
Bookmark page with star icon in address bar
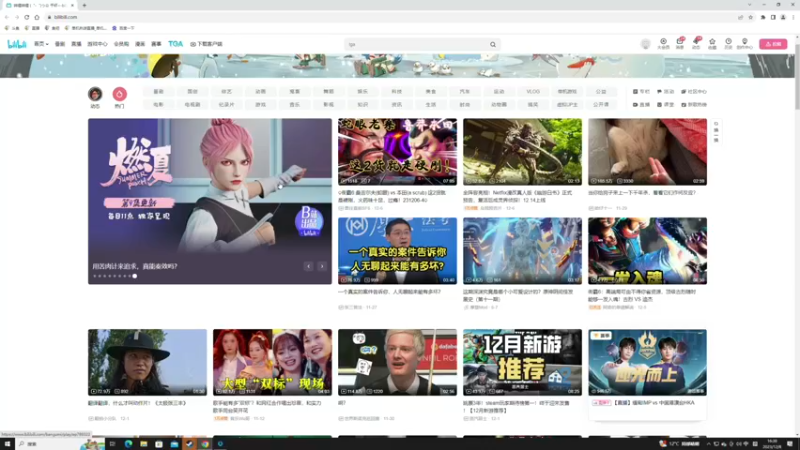(751, 17)
